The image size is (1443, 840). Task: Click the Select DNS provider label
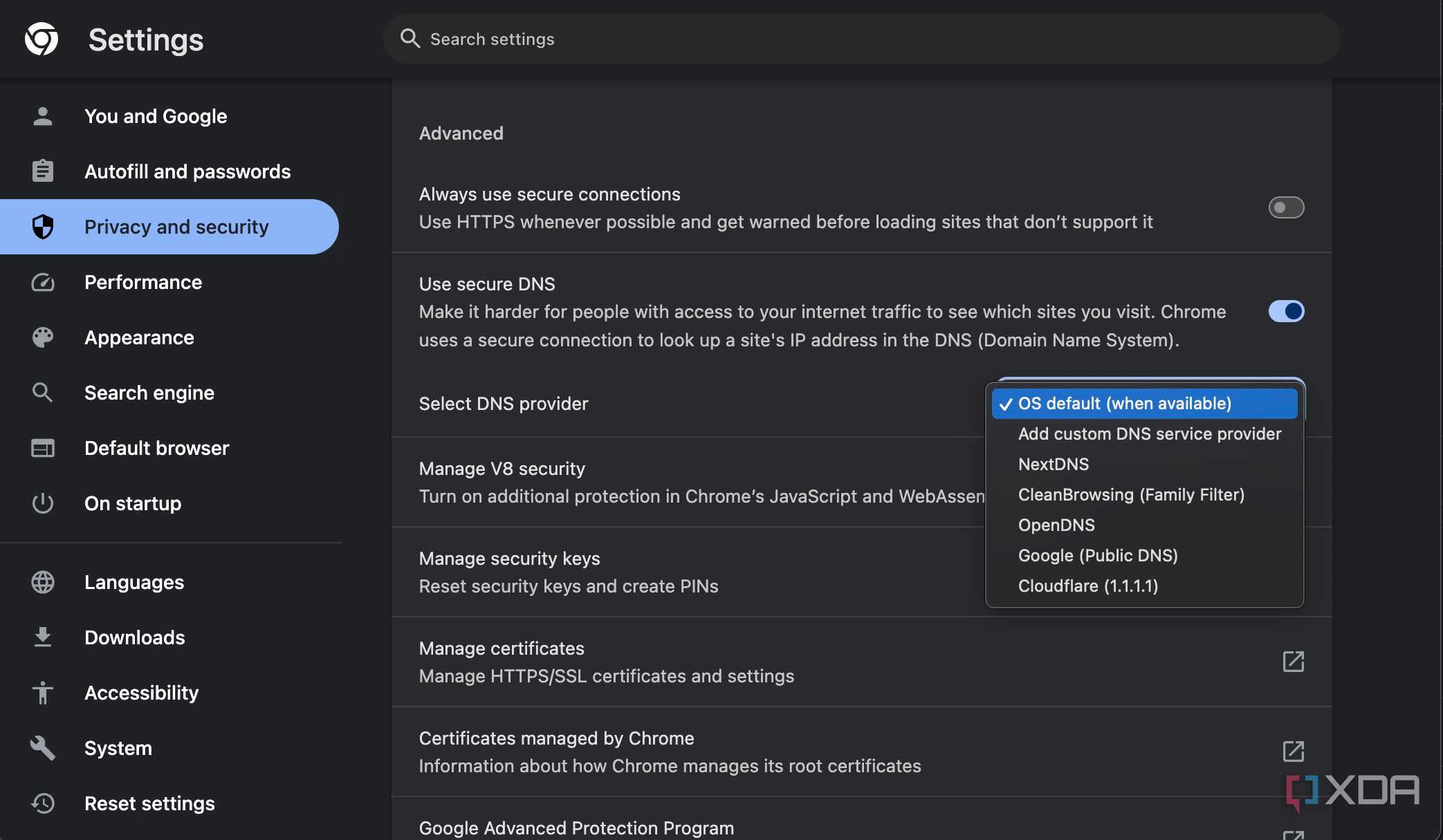coord(504,404)
